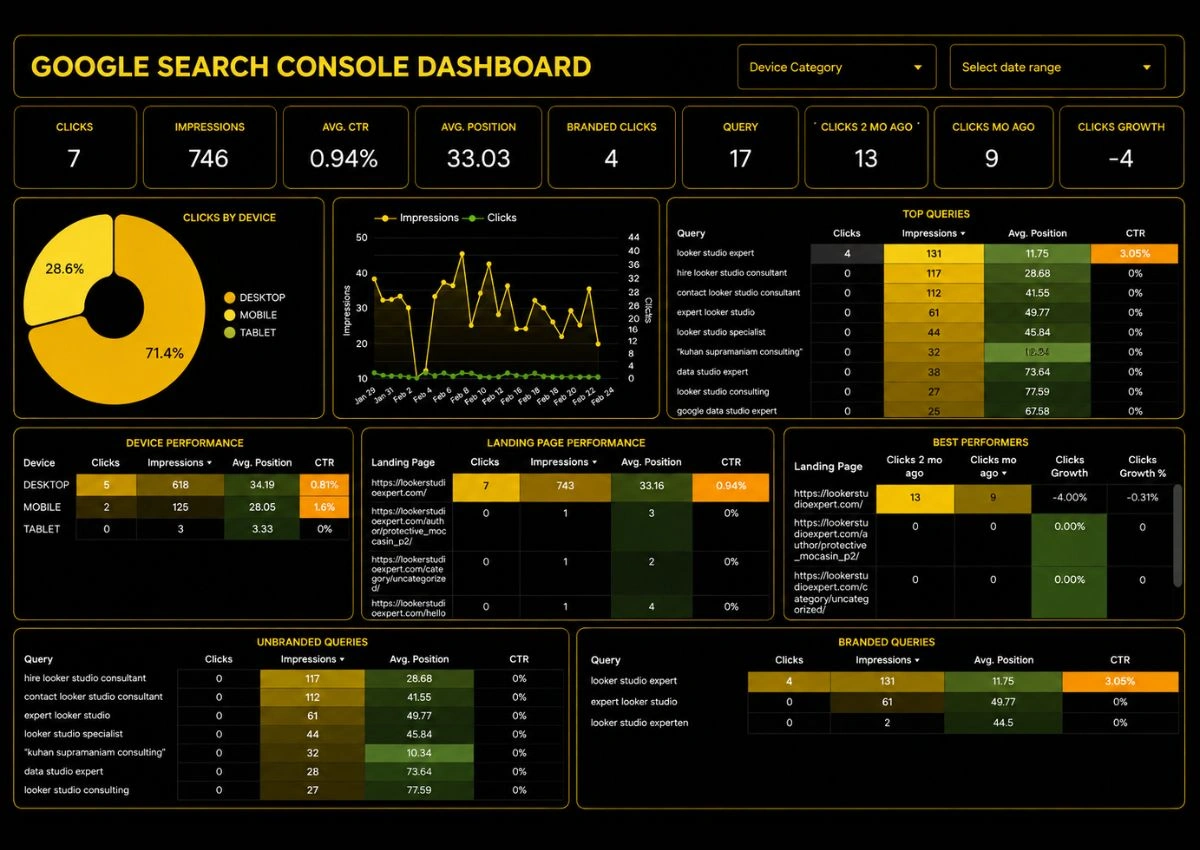
Task: Sort Unbranded Queries by Impressions header
Action: 312,659
